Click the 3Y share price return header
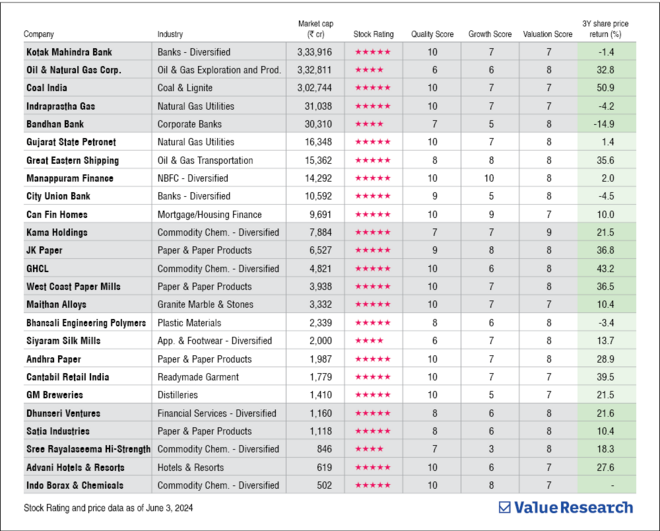 604,28
